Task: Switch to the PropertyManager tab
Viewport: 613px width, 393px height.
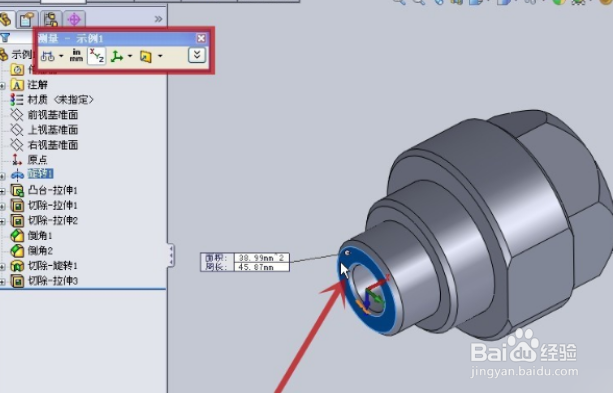Action: click(26, 19)
